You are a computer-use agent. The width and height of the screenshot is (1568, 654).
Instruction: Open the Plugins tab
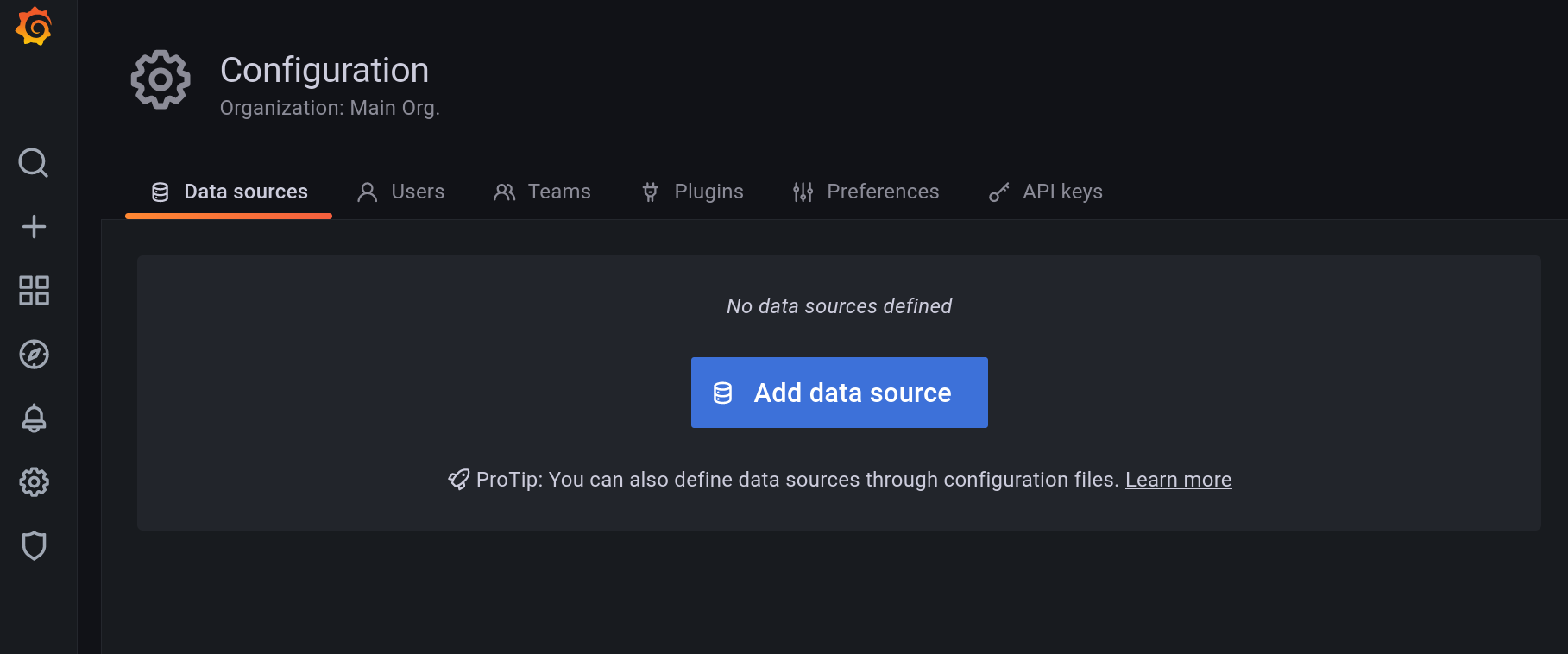[x=692, y=192]
